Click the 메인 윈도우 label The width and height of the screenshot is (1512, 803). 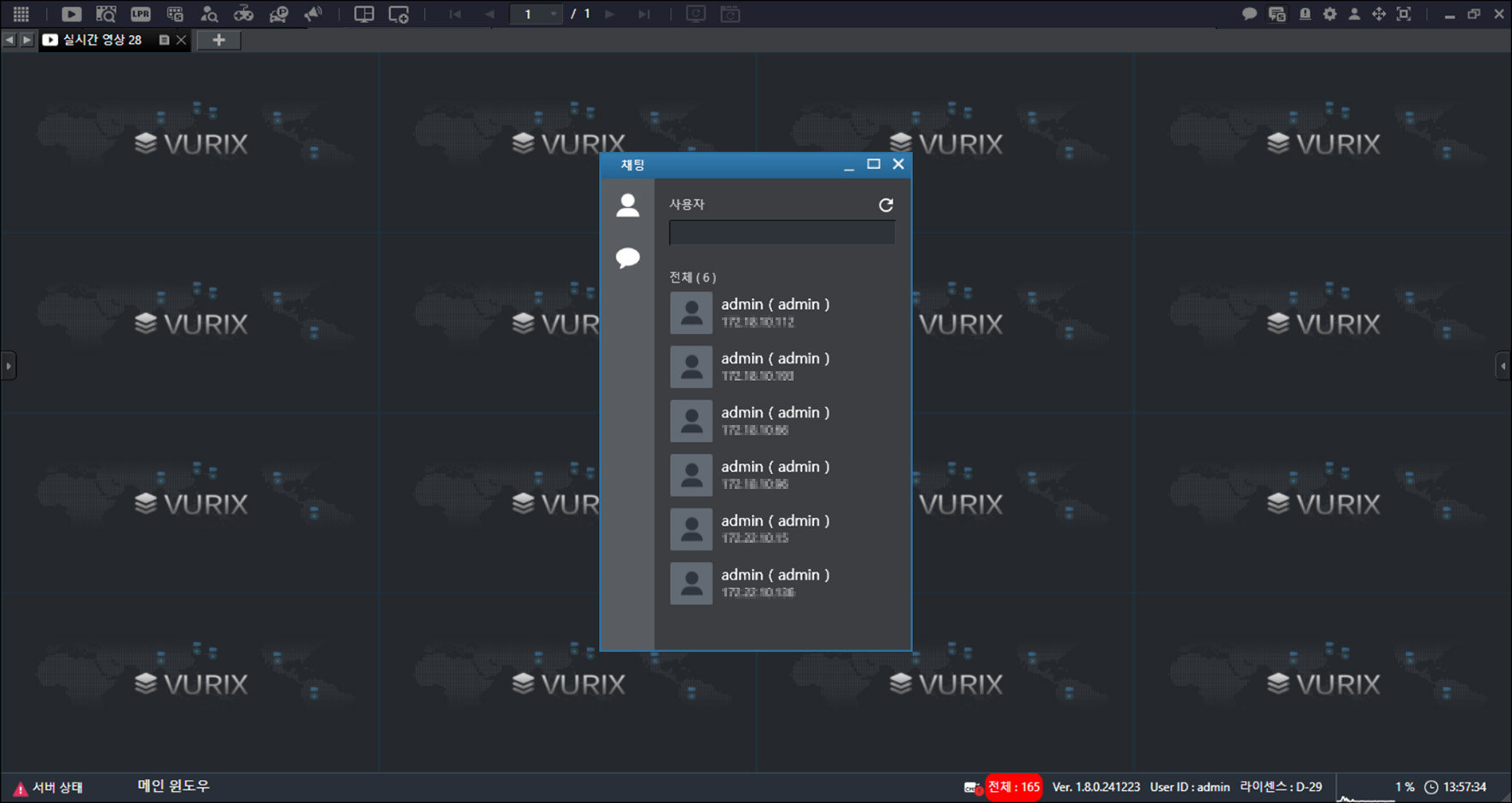point(173,786)
